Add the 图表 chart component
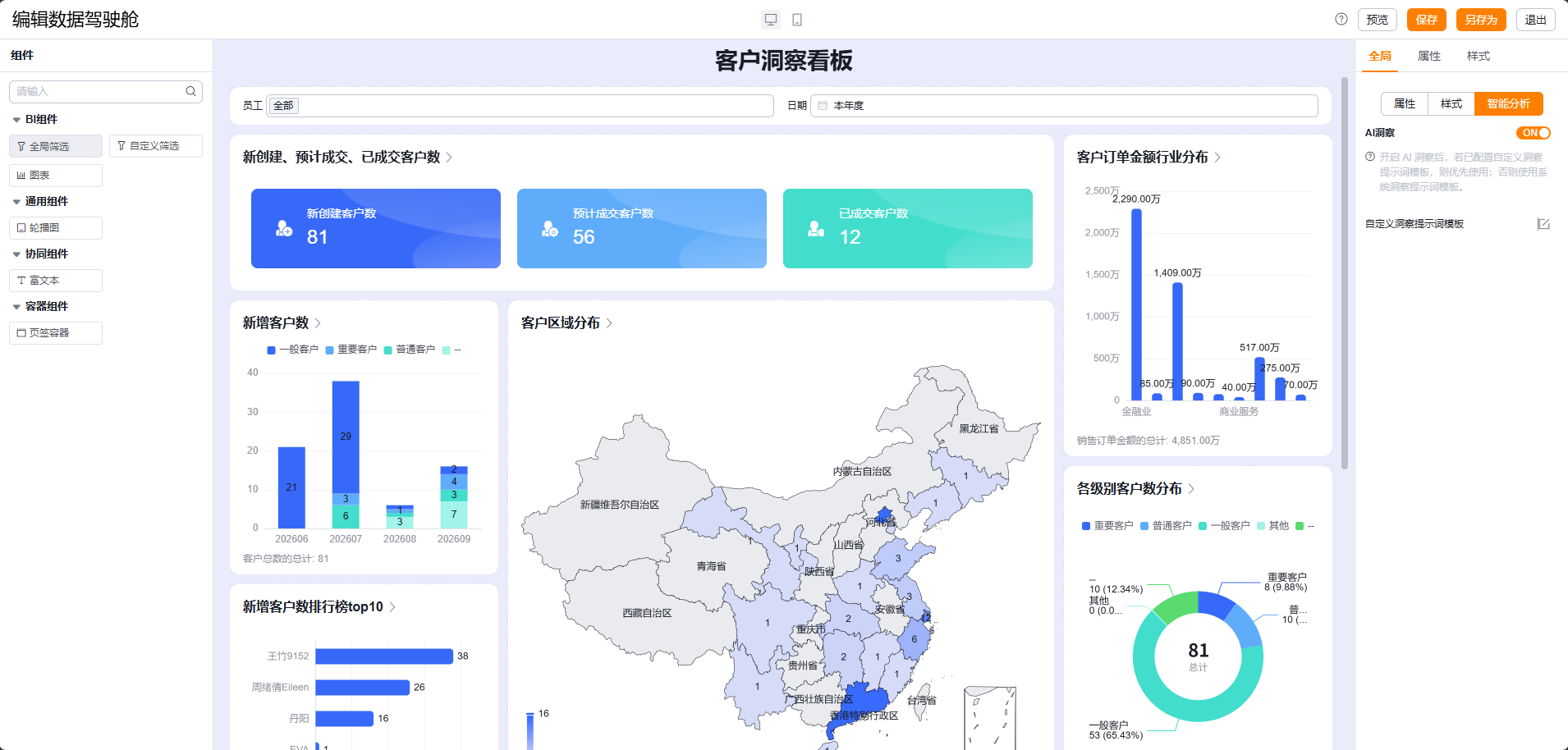The image size is (1568, 750). coord(56,176)
